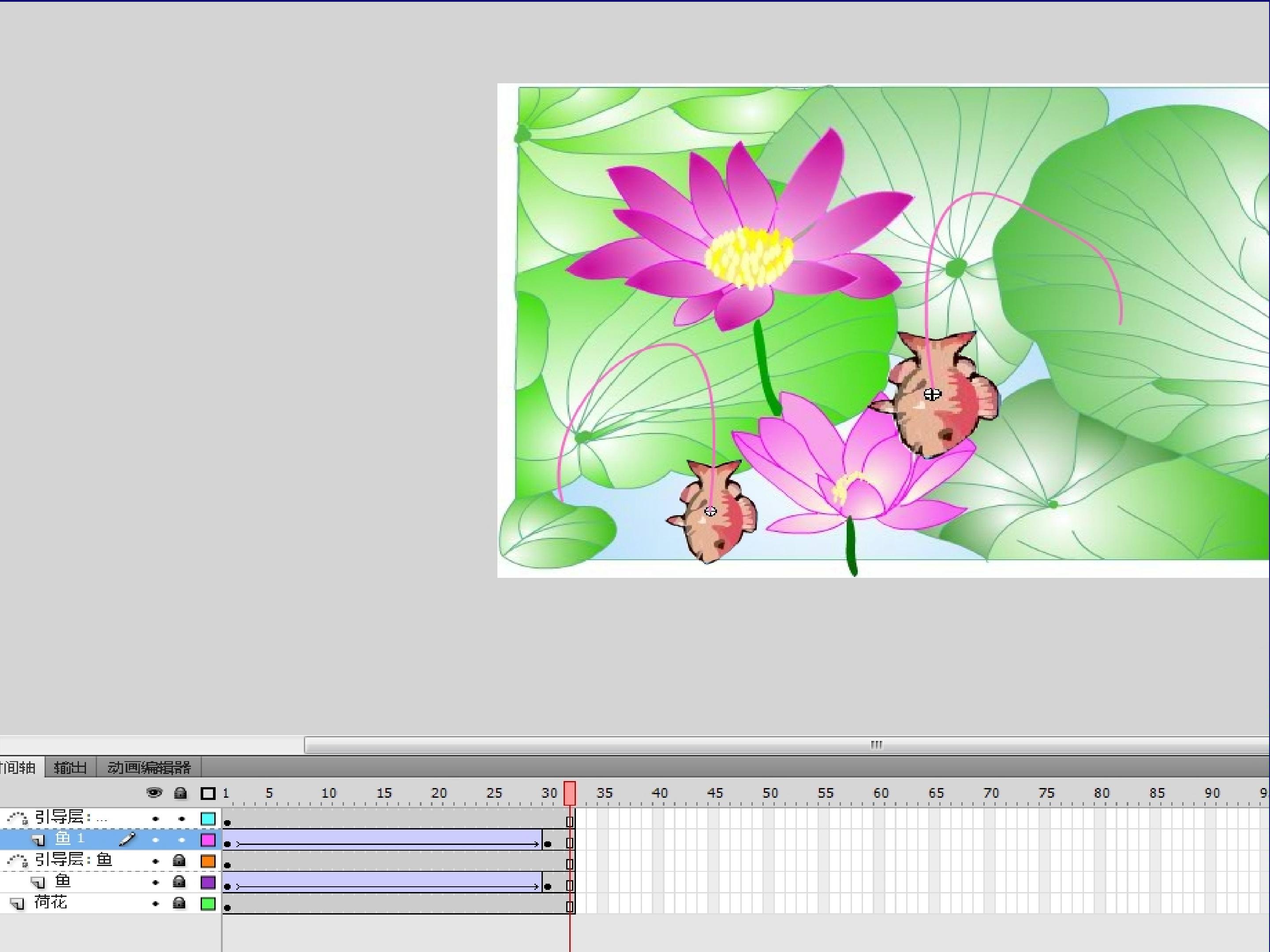The height and width of the screenshot is (952, 1270).
Task: Click the green outline swatch of 荷花 layer
Action: point(208,904)
